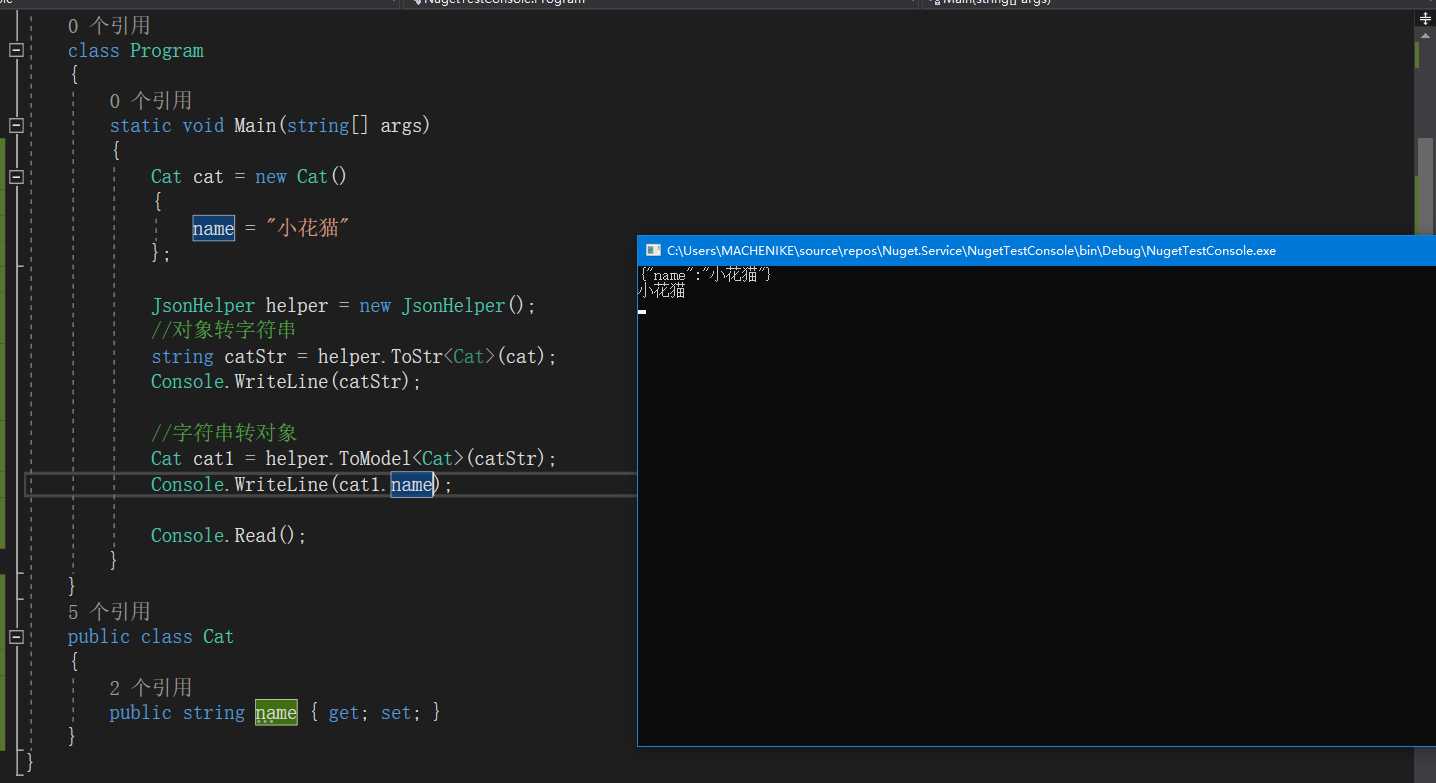The width and height of the screenshot is (1436, 783).
Task: Click 'ToStr' in the helper.ToStr call
Action: (x=417, y=356)
